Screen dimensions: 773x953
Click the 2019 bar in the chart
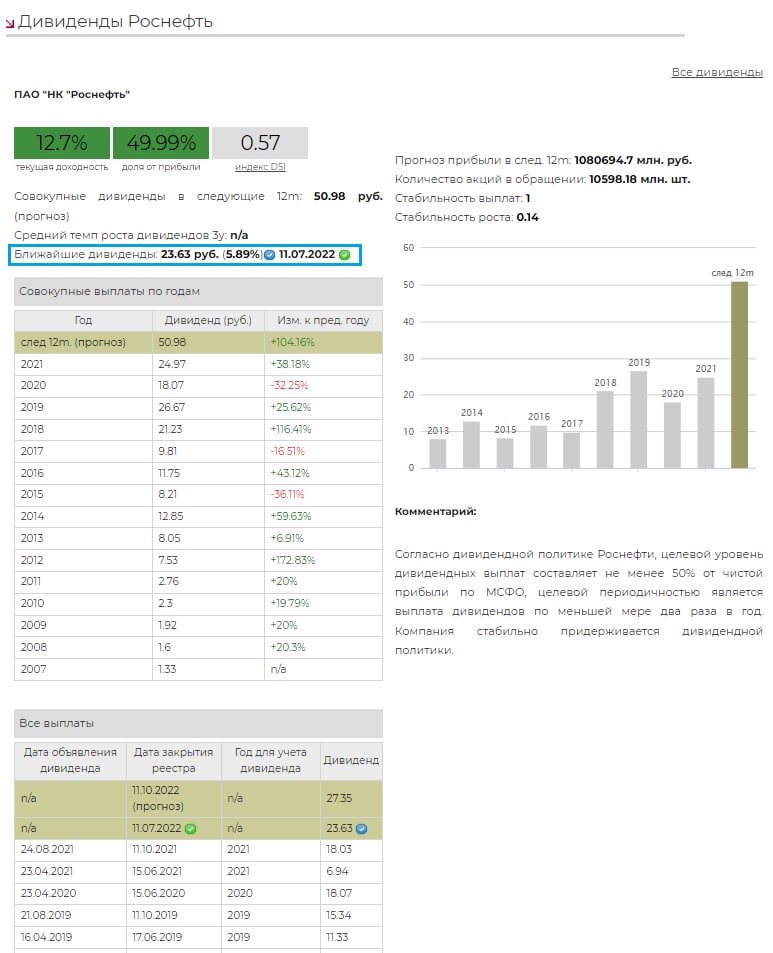pos(638,420)
